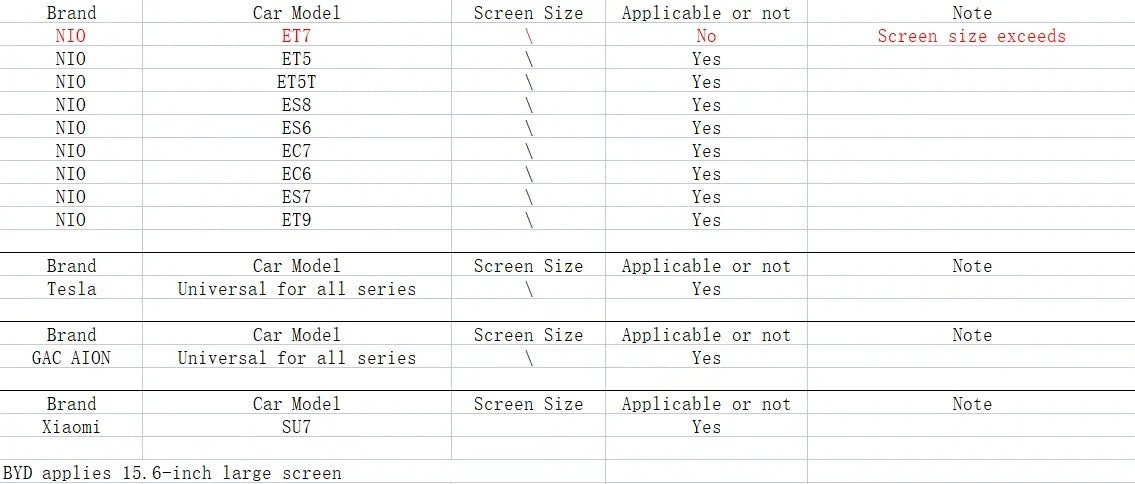This screenshot has width=1135, height=484.
Task: Select the ES7 car model cell
Action: coord(296,197)
